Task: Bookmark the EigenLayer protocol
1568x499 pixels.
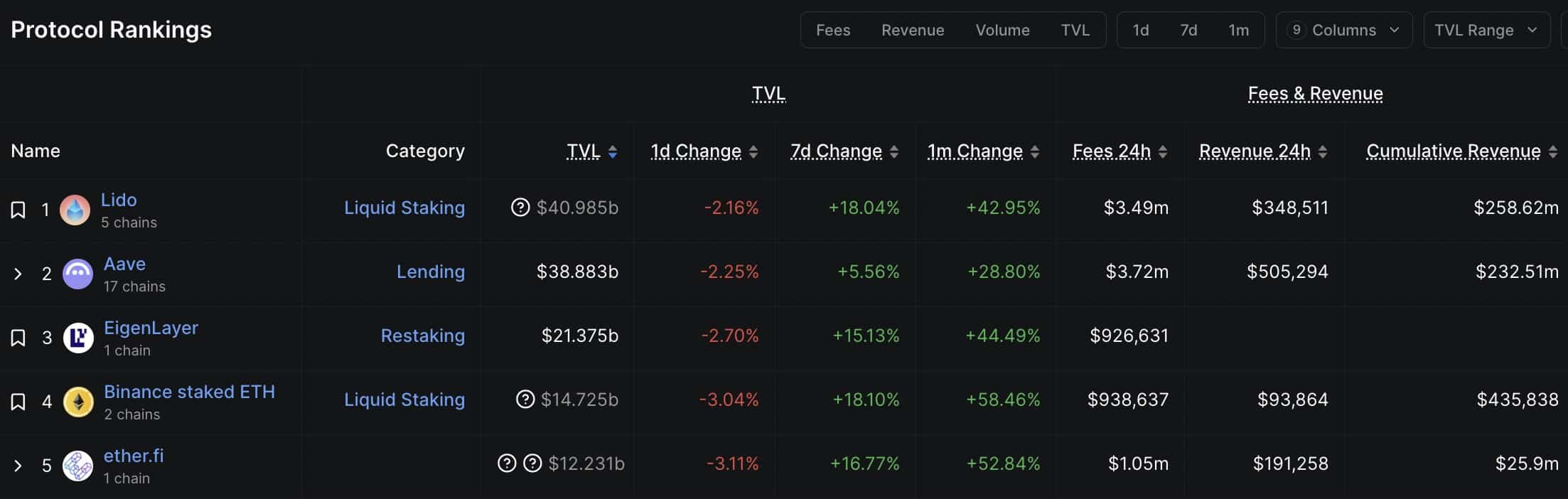Action: 17,336
